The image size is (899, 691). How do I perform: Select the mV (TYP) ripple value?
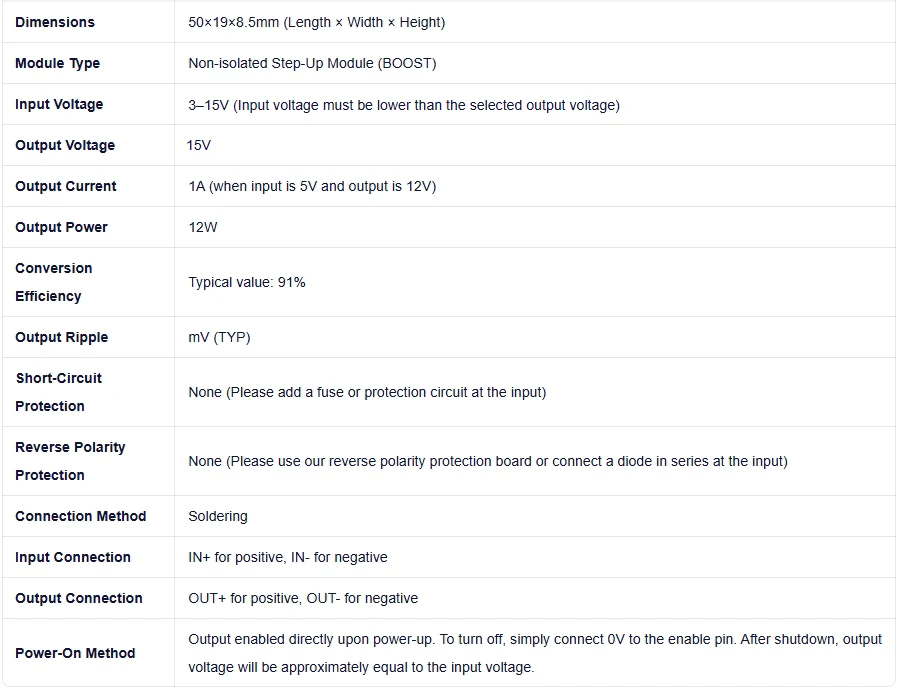click(219, 337)
